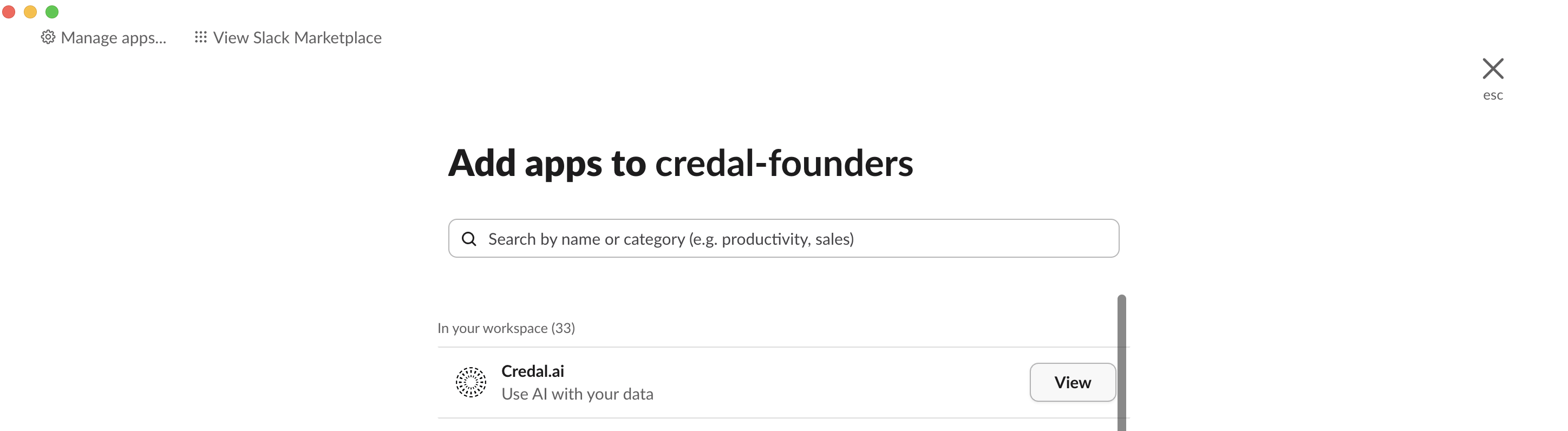Click the "In your workspace (33)" header
This screenshot has height=431, width=1568.
click(x=506, y=328)
